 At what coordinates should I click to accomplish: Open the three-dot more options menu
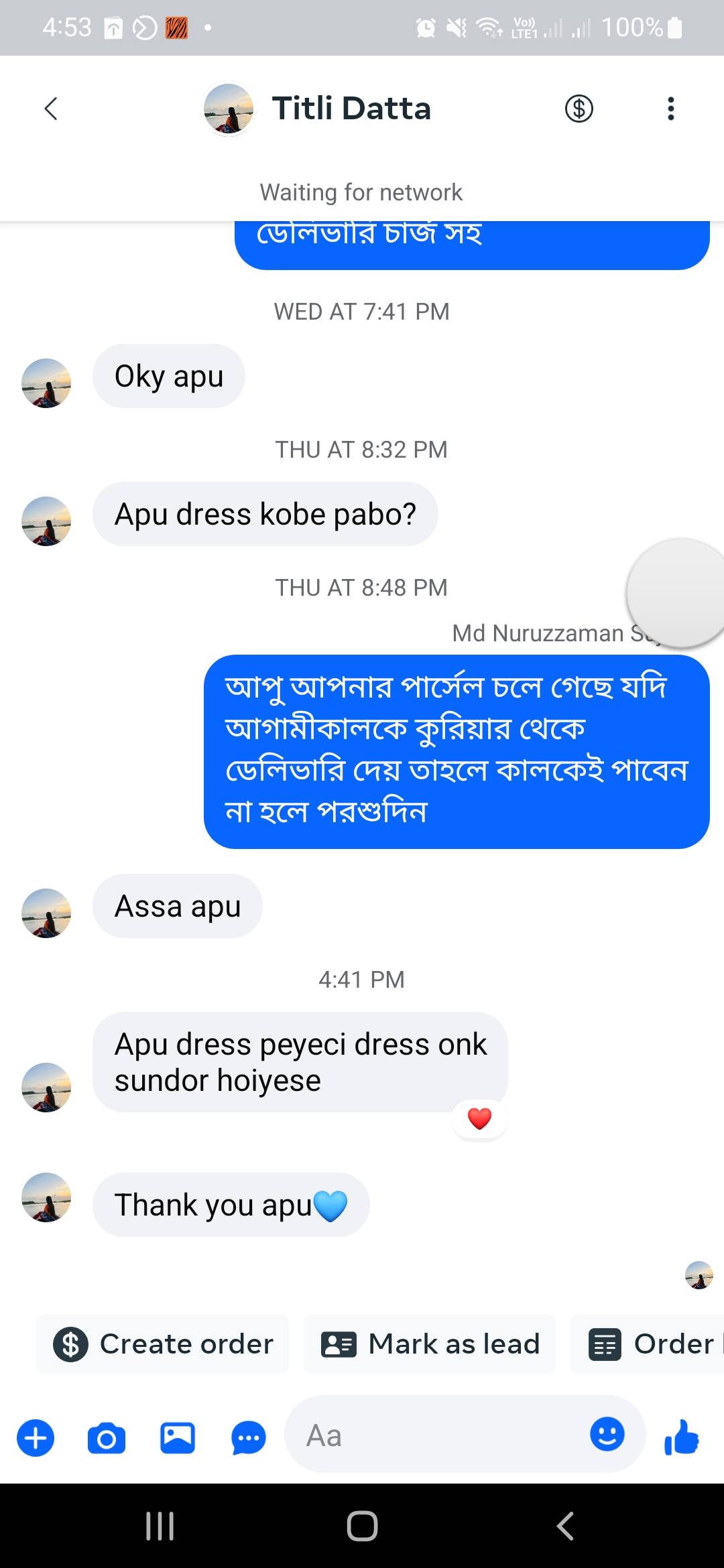click(670, 109)
